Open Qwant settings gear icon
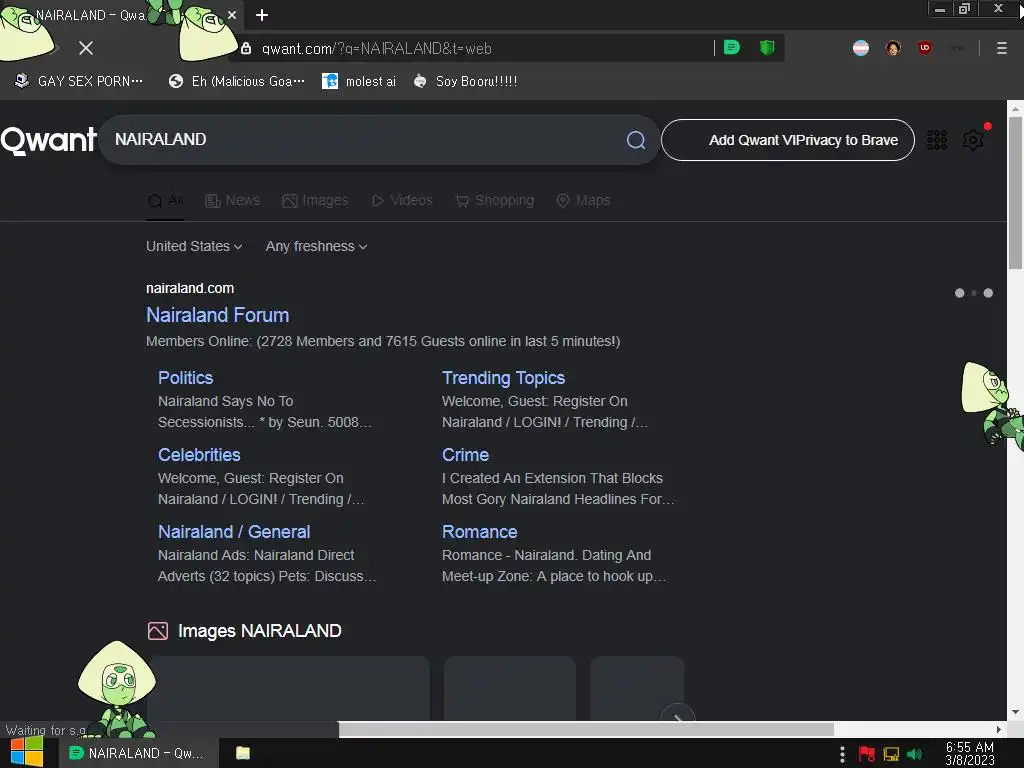This screenshot has height=768, width=1024. click(973, 140)
